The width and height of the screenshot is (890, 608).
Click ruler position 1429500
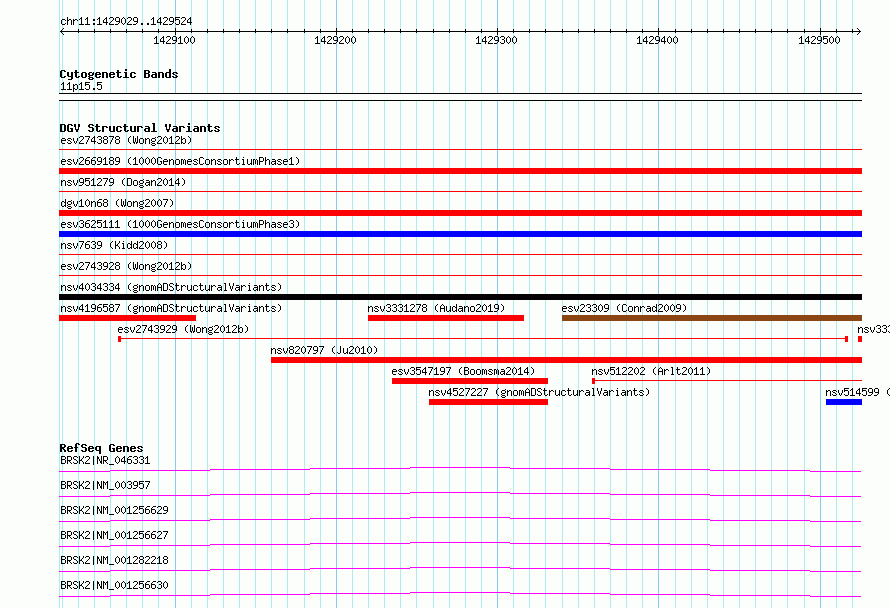pos(819,40)
